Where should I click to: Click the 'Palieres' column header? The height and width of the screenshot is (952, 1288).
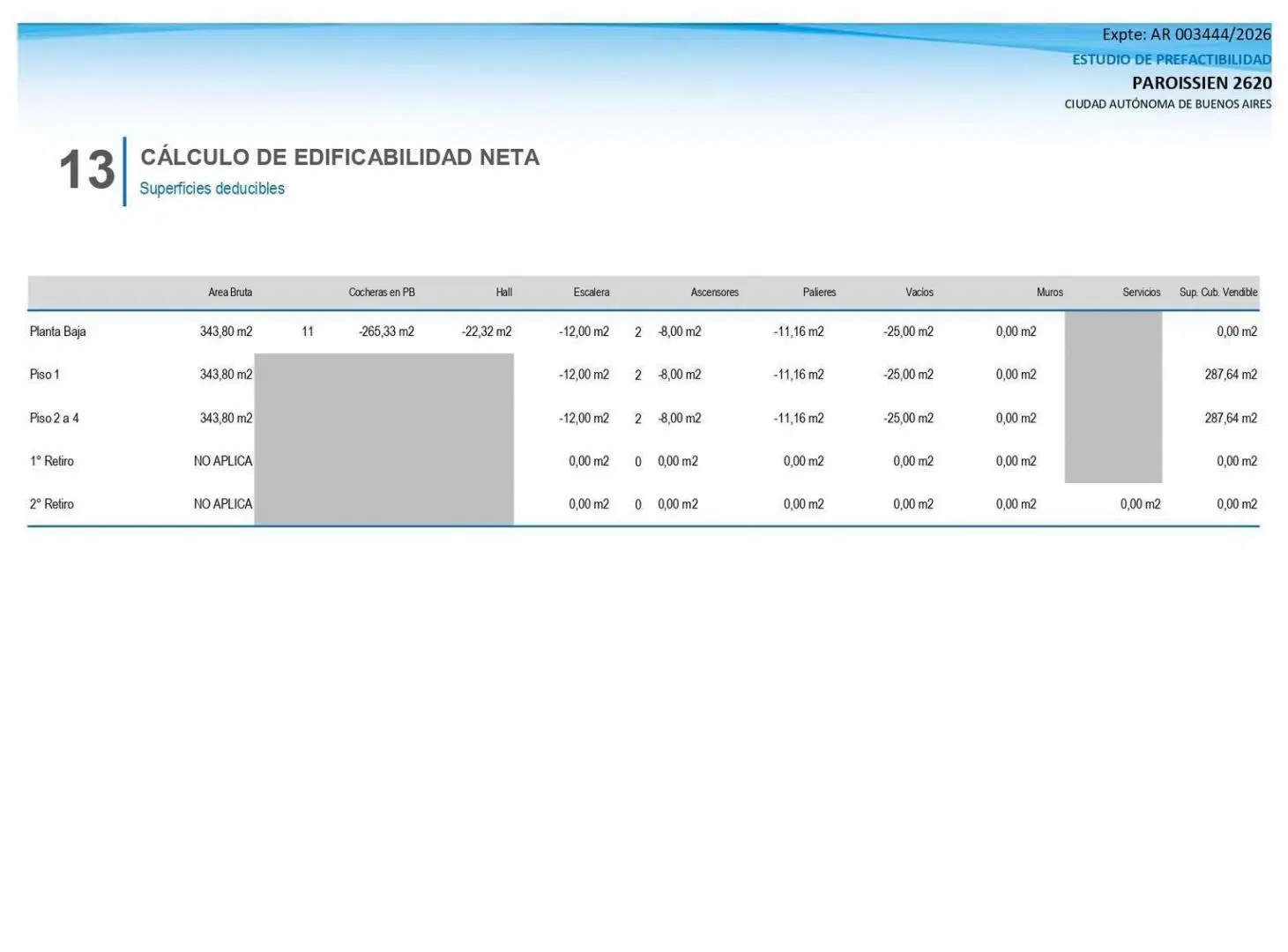pos(820,293)
